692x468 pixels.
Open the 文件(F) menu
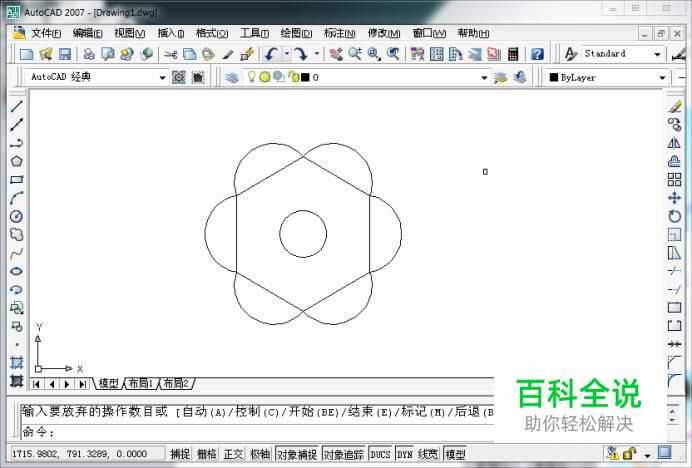(46, 33)
